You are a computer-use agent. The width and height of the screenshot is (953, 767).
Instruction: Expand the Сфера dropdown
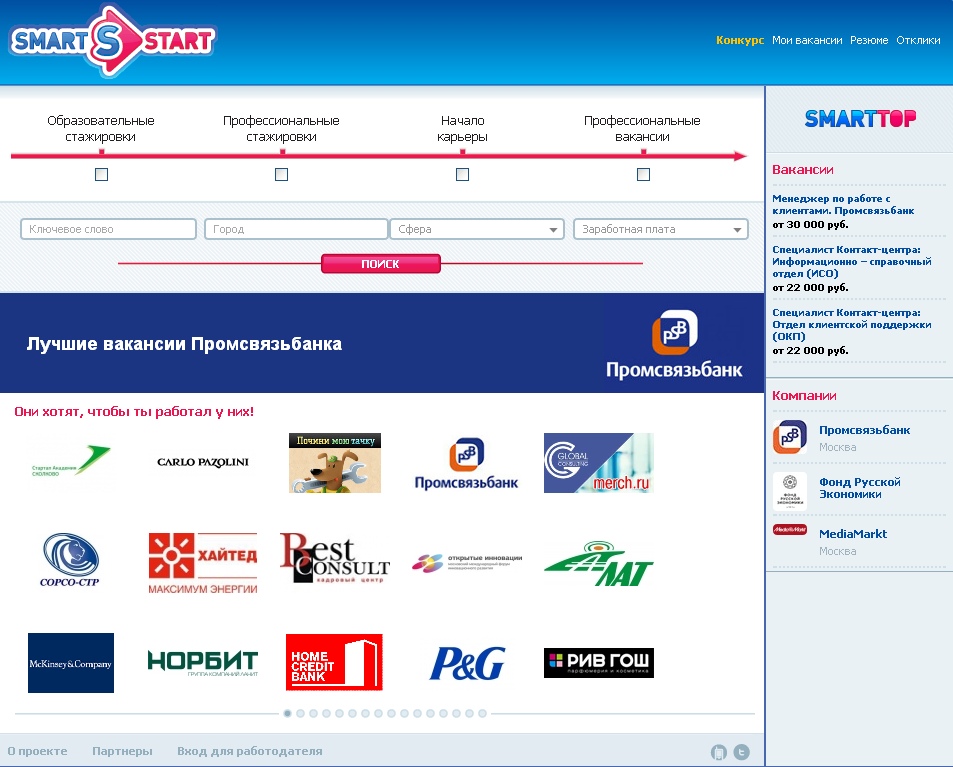[478, 229]
